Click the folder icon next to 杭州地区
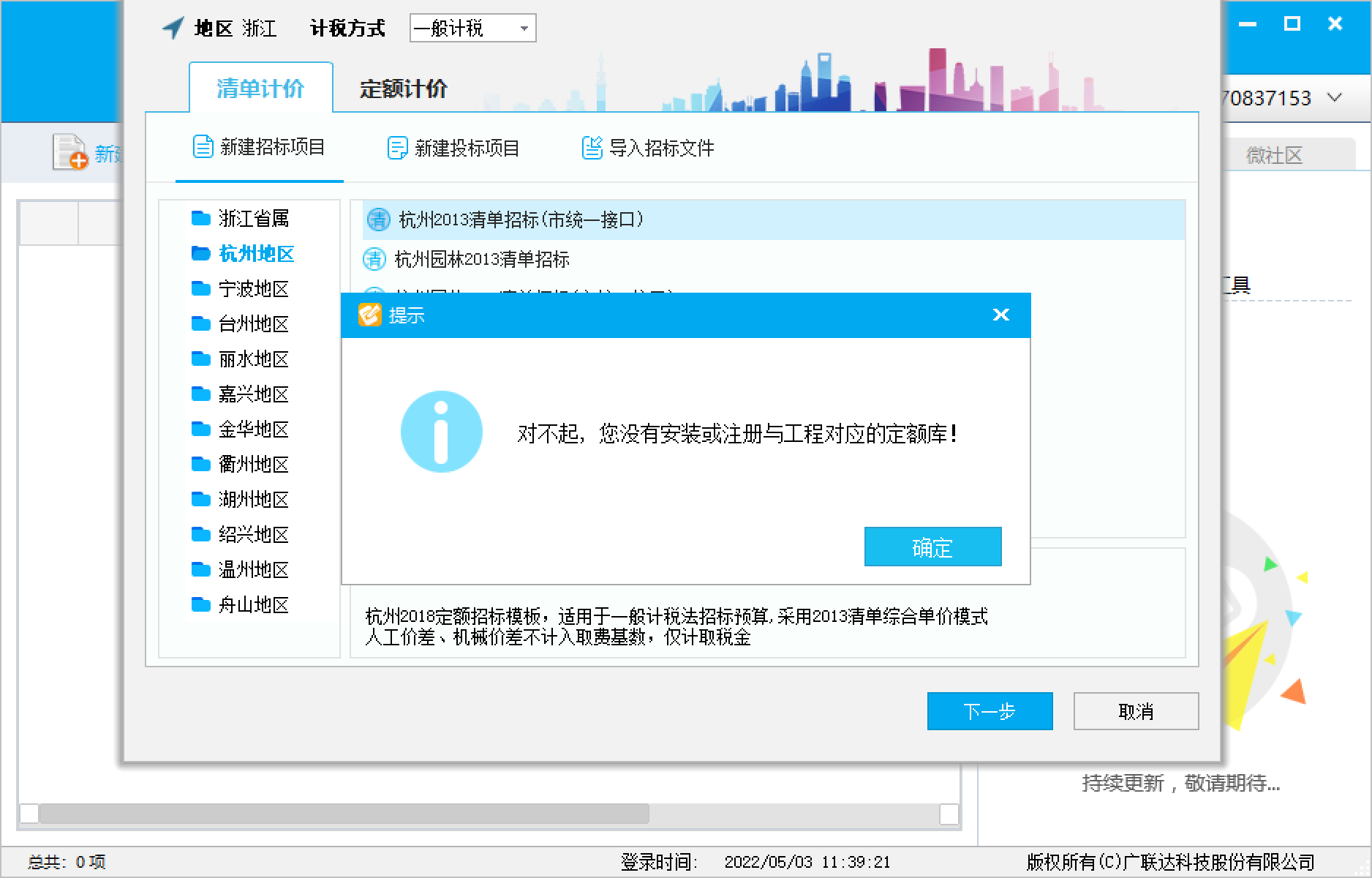 tap(200, 253)
